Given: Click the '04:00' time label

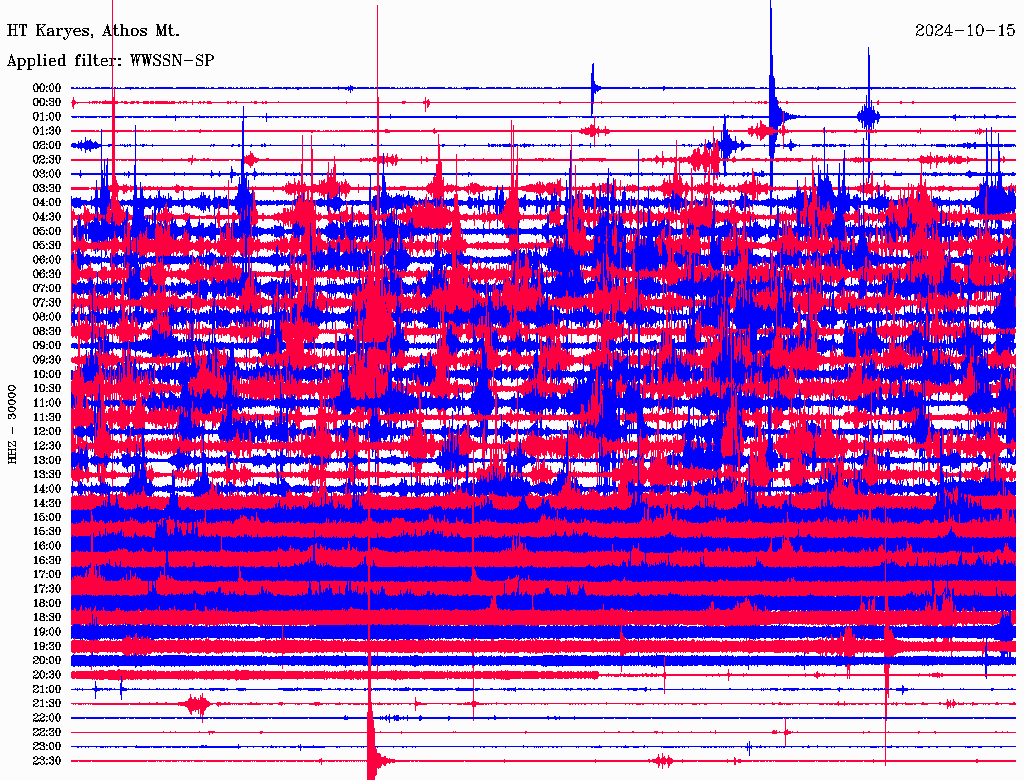Looking at the screenshot, I should [x=47, y=203].
